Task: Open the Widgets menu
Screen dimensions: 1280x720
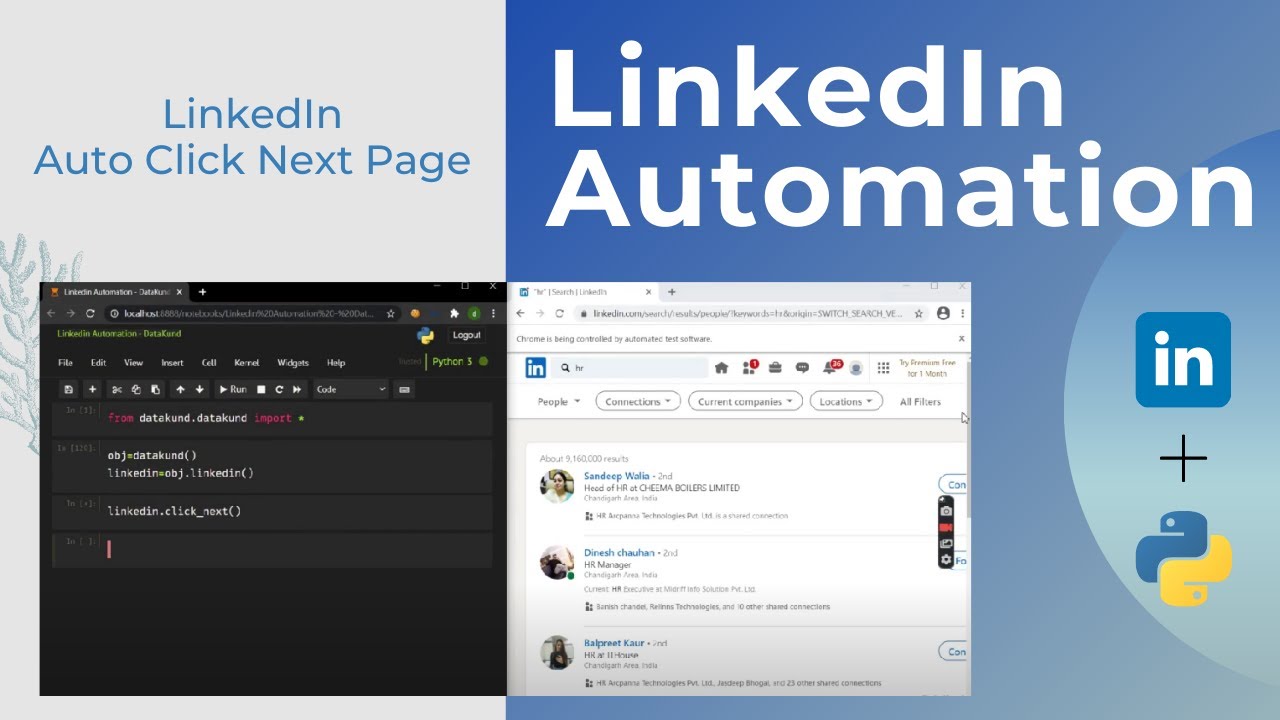Action: [293, 363]
